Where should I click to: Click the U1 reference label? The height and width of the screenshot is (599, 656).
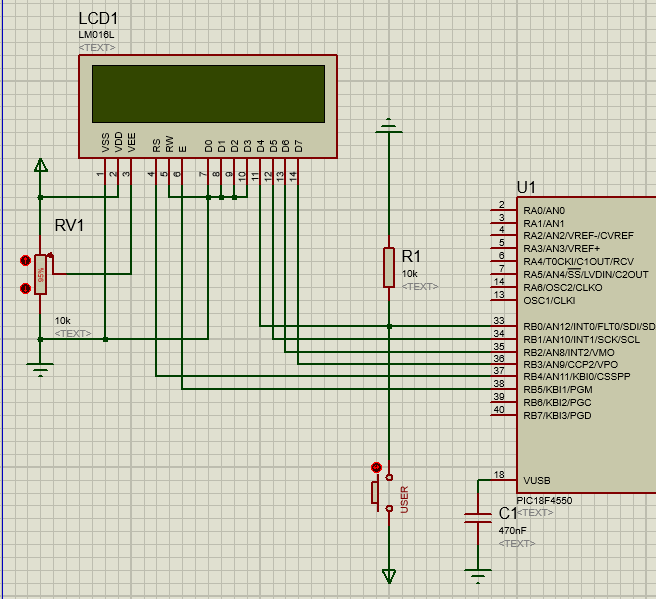pos(526,187)
